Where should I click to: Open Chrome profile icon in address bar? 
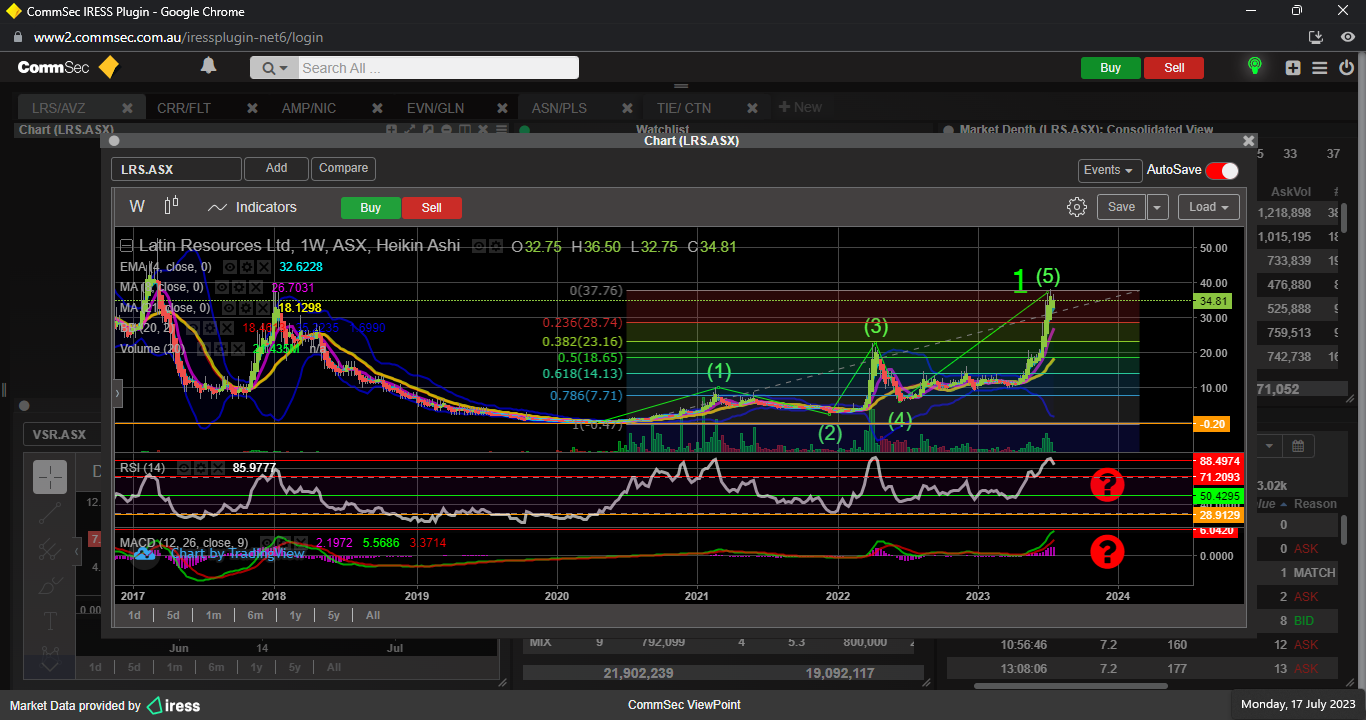(x=1348, y=37)
